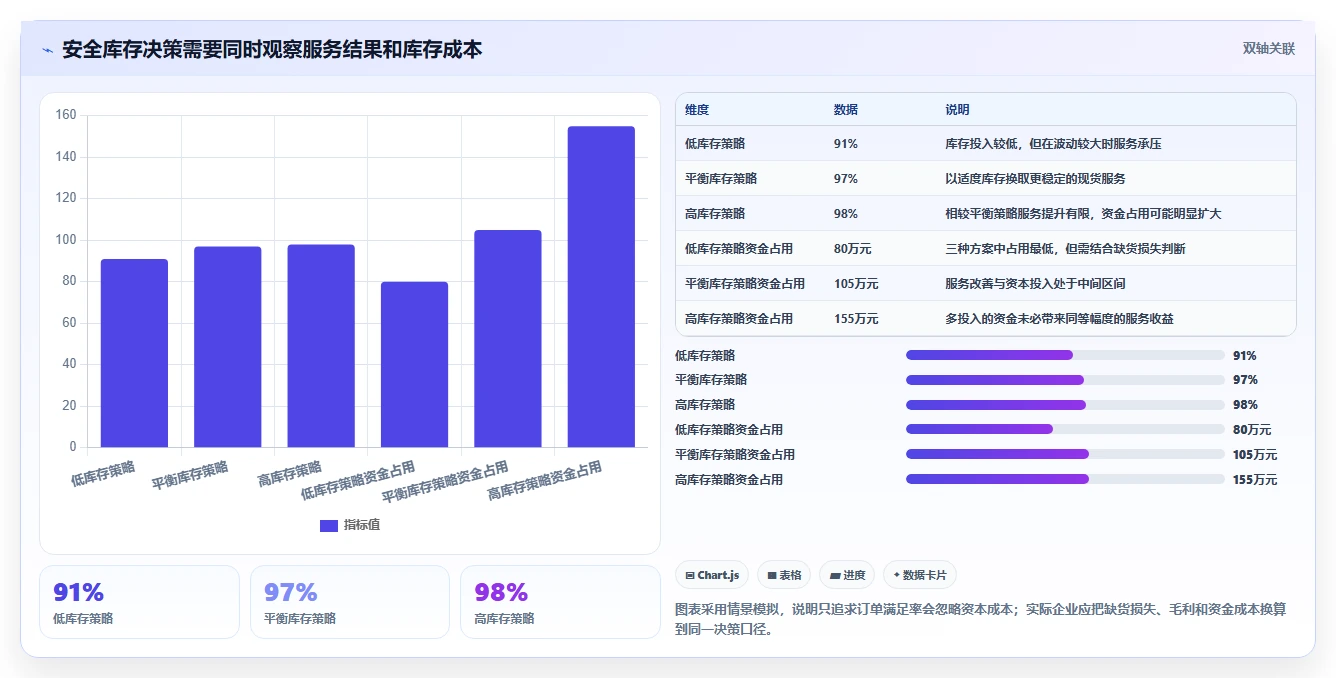Click the 98% cell in the table

[845, 214]
